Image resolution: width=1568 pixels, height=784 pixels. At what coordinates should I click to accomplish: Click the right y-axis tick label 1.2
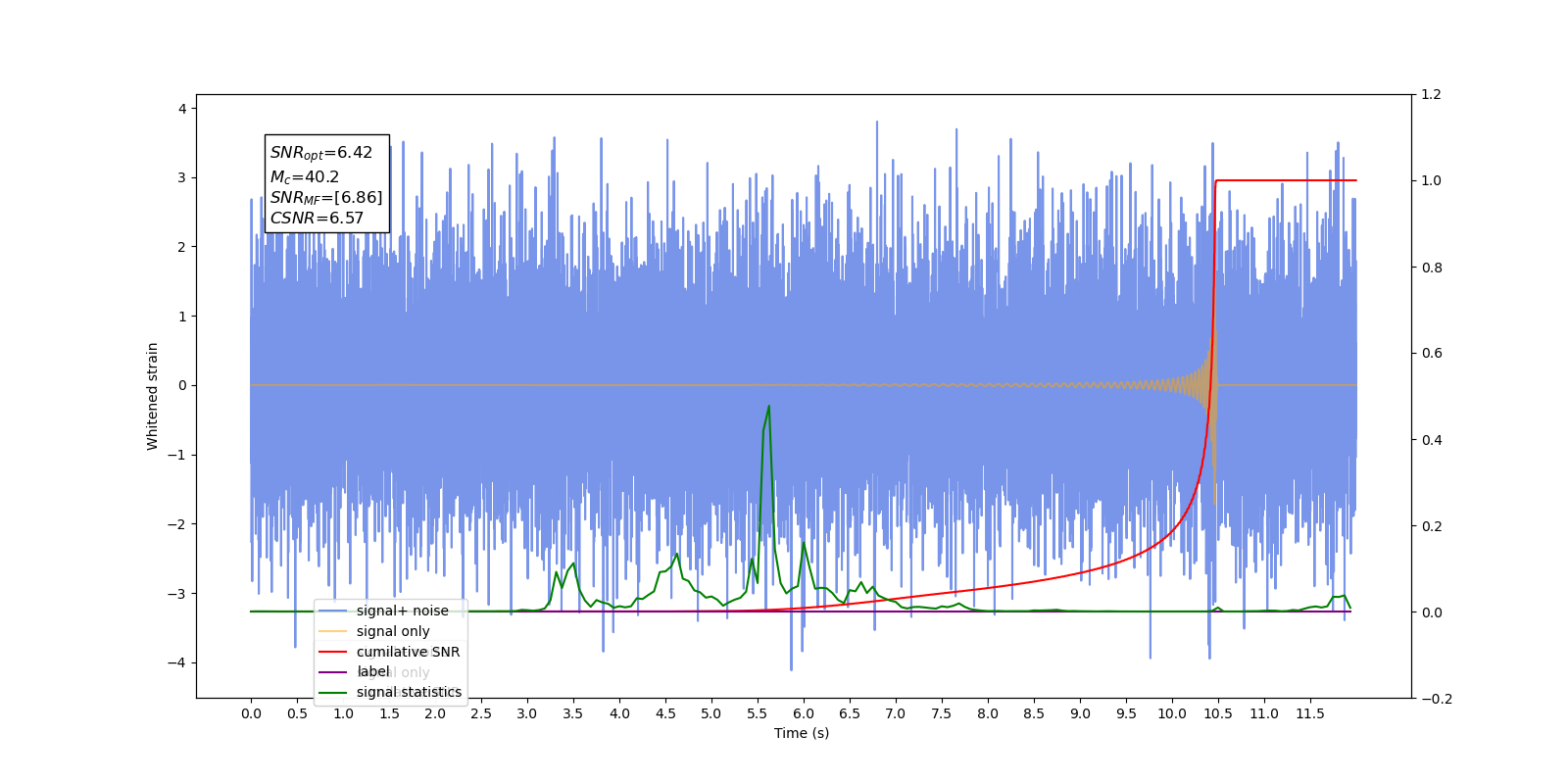[1432, 95]
